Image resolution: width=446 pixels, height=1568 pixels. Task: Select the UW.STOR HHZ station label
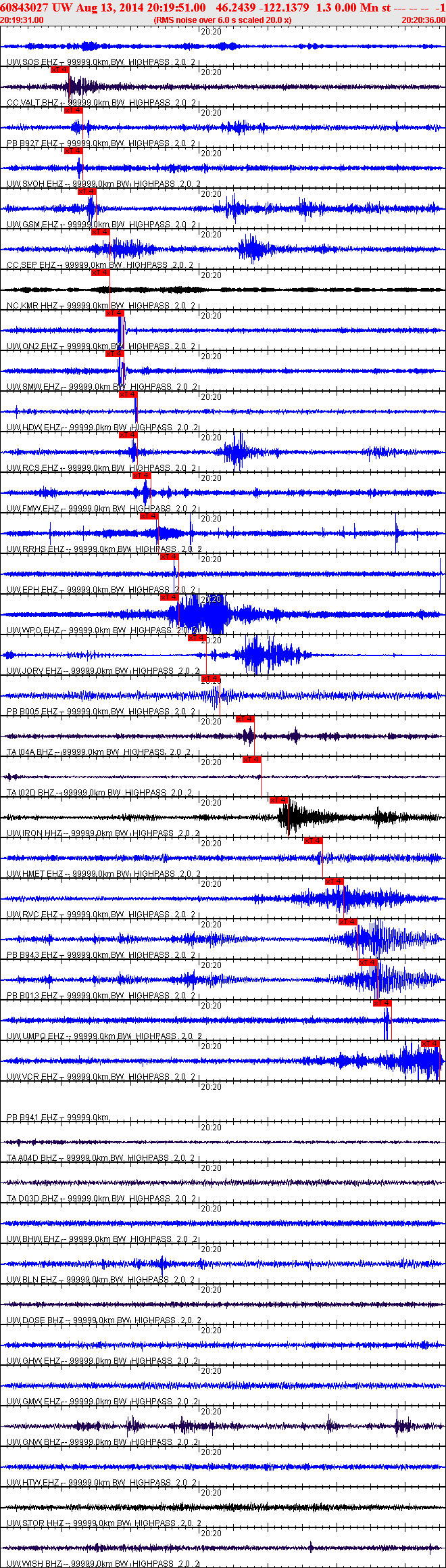pyautogui.click(x=35, y=1523)
